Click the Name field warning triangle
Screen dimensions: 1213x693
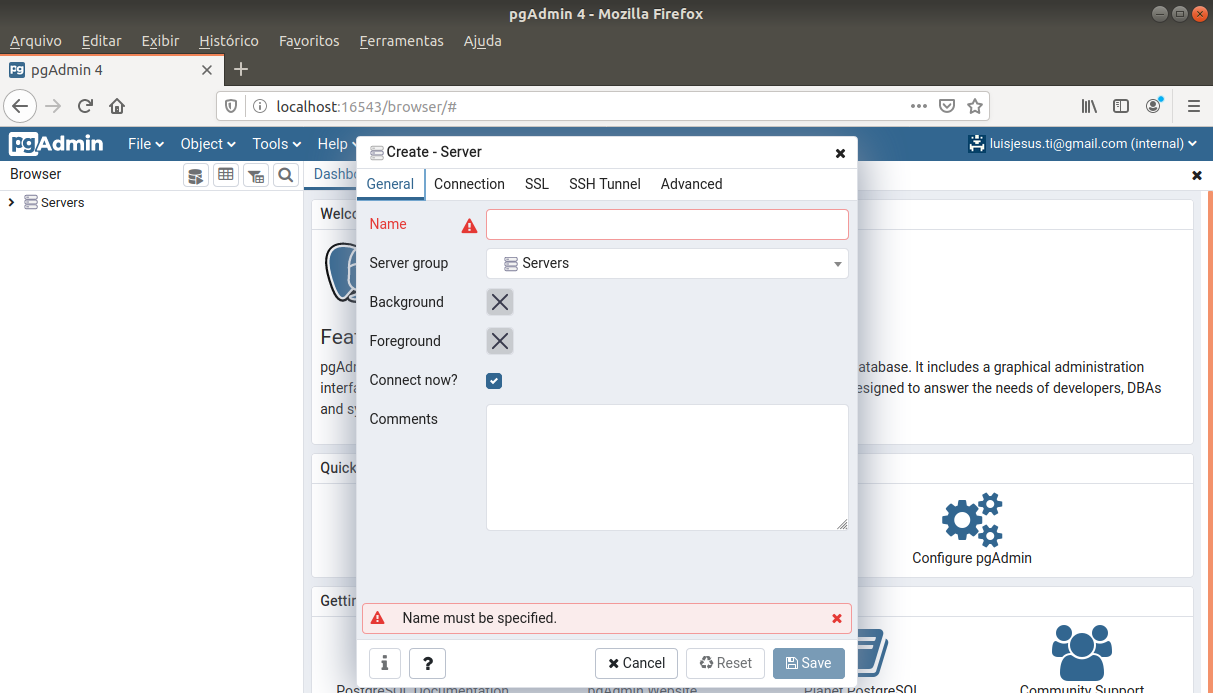pos(469,226)
